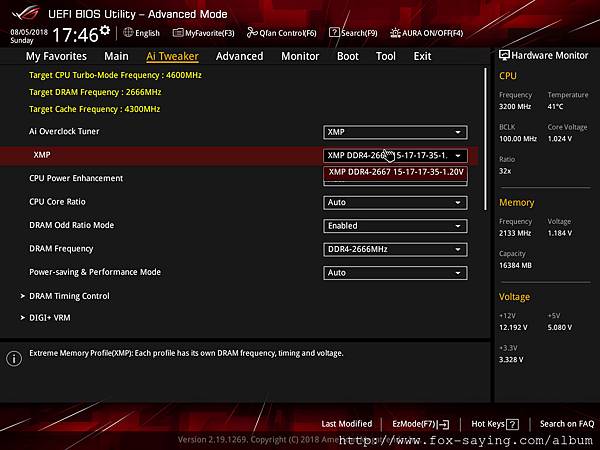600x450 pixels.
Task: Go to Monitor tab
Action: [x=300, y=56]
